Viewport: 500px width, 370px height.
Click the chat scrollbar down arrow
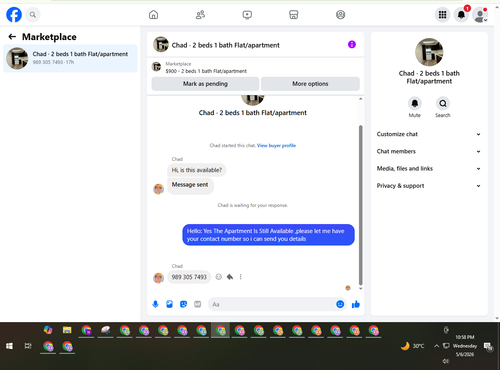360,288
